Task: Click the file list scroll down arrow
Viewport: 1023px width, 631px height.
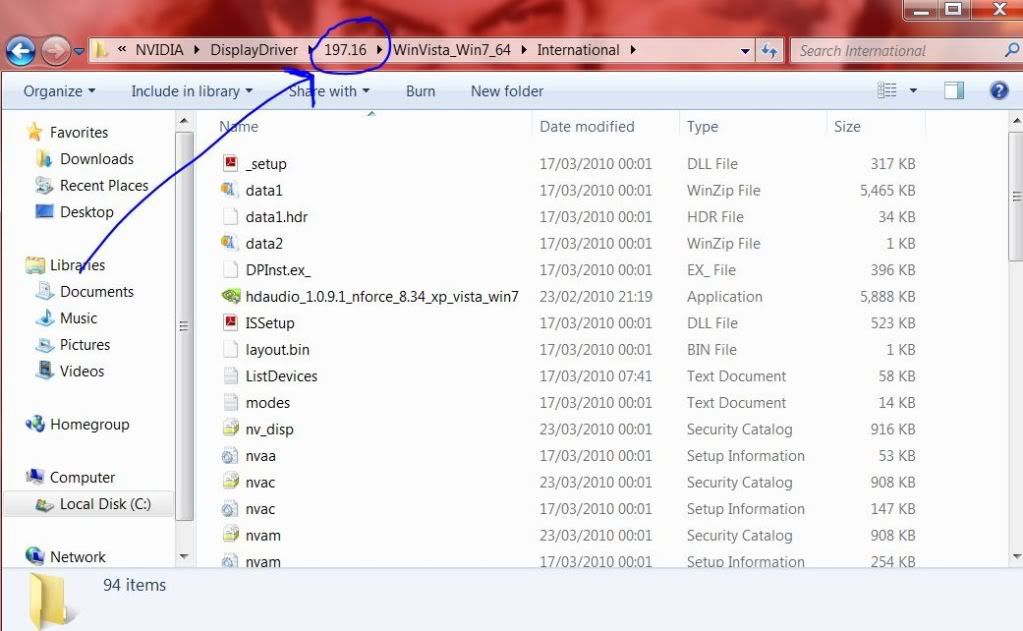Action: [x=1016, y=557]
